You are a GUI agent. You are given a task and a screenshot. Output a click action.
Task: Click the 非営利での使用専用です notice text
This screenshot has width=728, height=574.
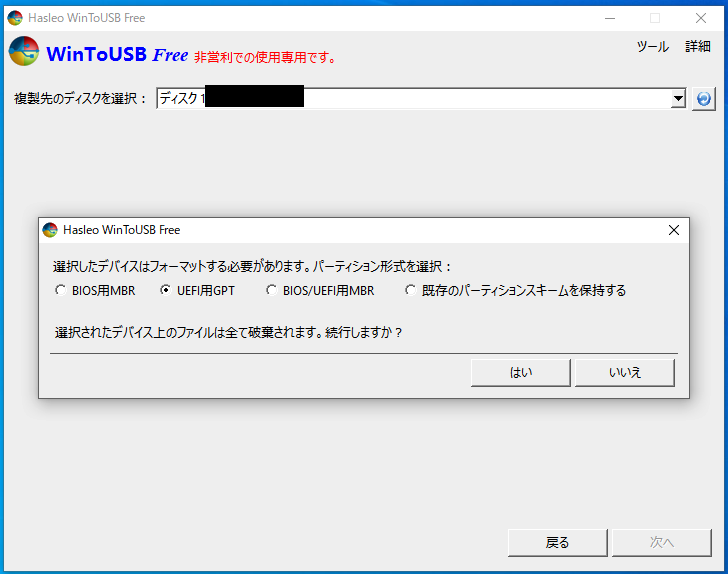[x=265, y=58]
